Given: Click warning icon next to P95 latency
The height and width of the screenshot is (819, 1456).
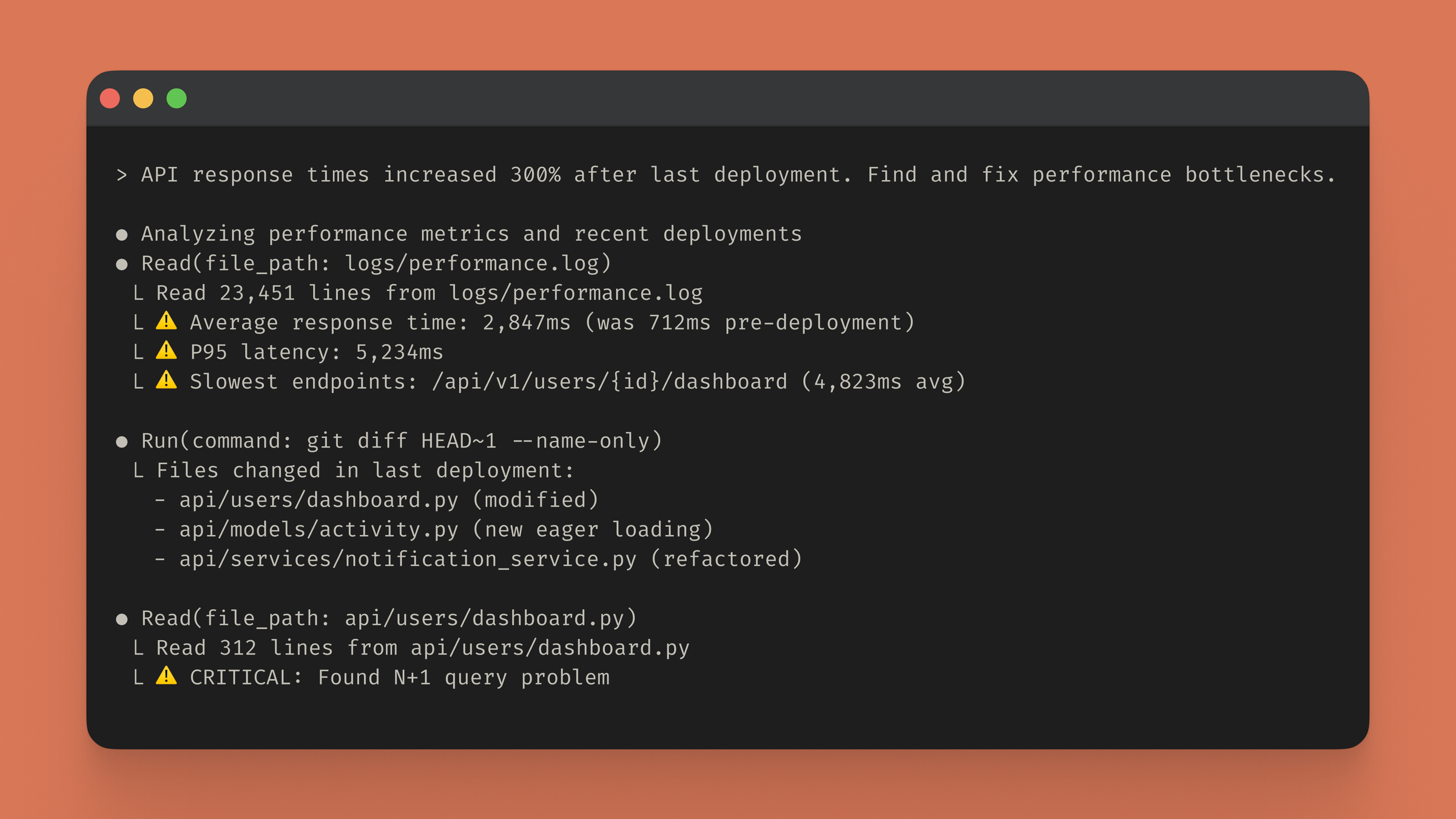Looking at the screenshot, I should pos(166,351).
